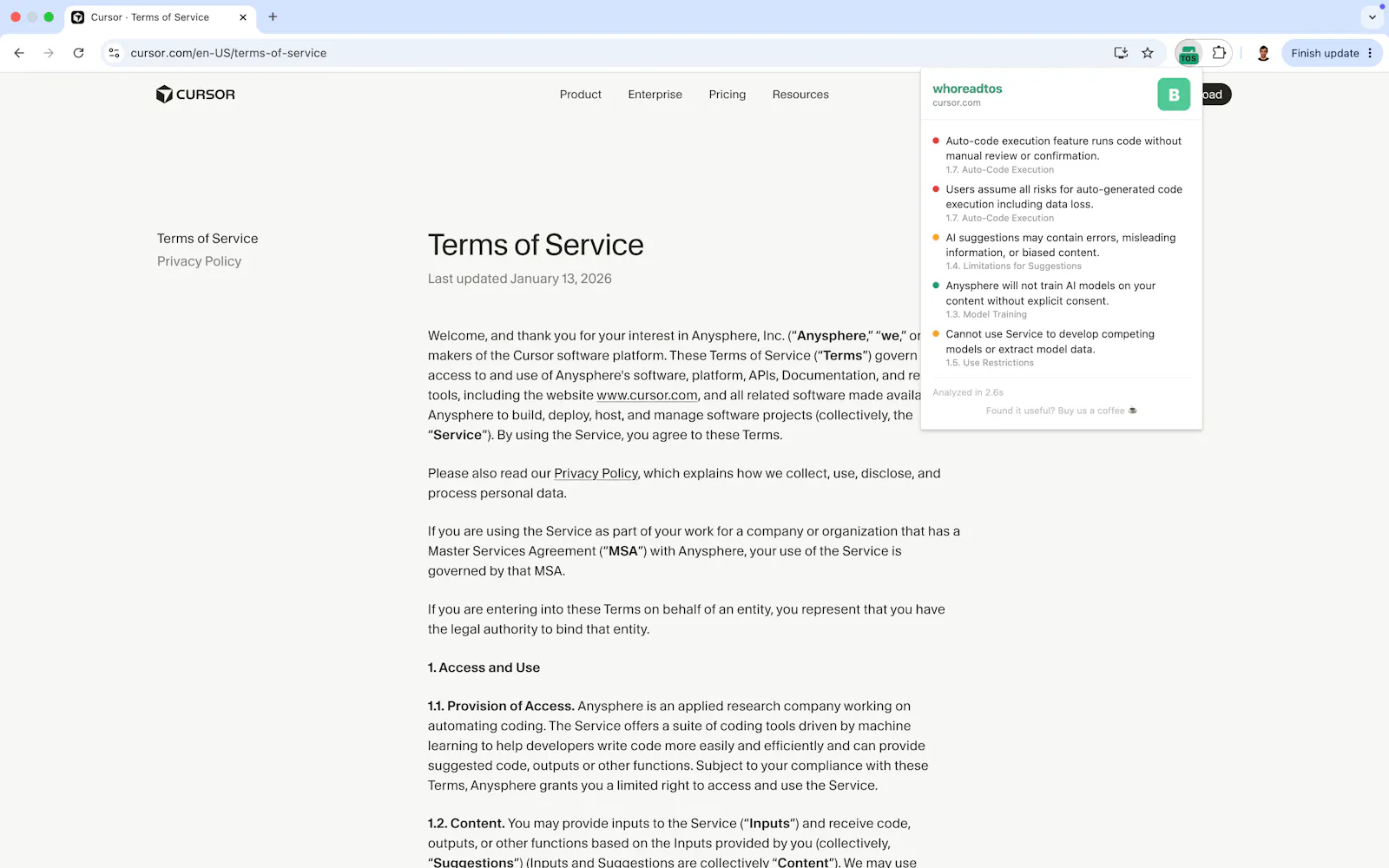1389x868 pixels.
Task: Click '1.4. Limitations for Suggestions' reference
Action: [x=1013, y=266]
